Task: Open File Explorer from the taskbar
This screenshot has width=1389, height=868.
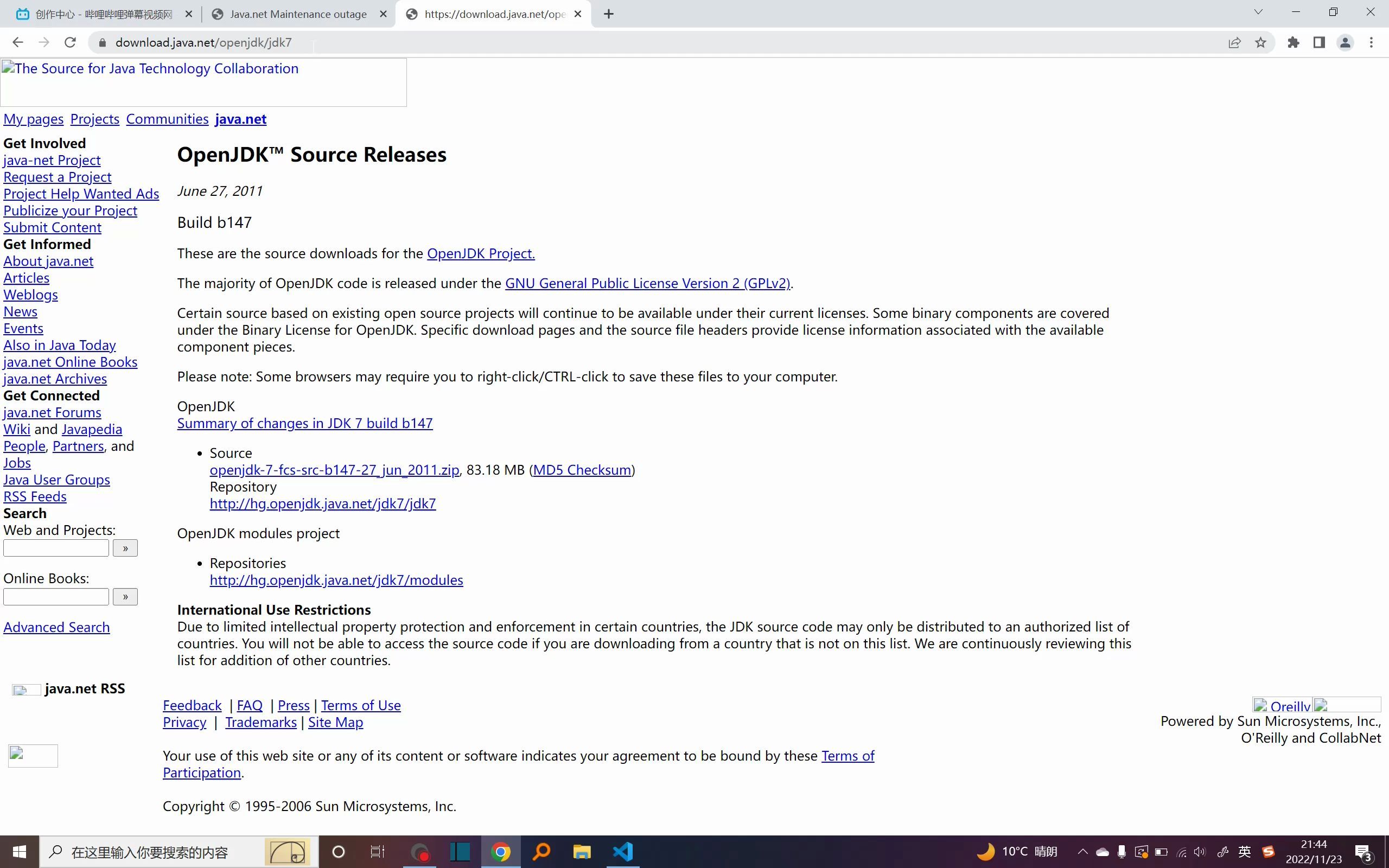Action: (582, 852)
